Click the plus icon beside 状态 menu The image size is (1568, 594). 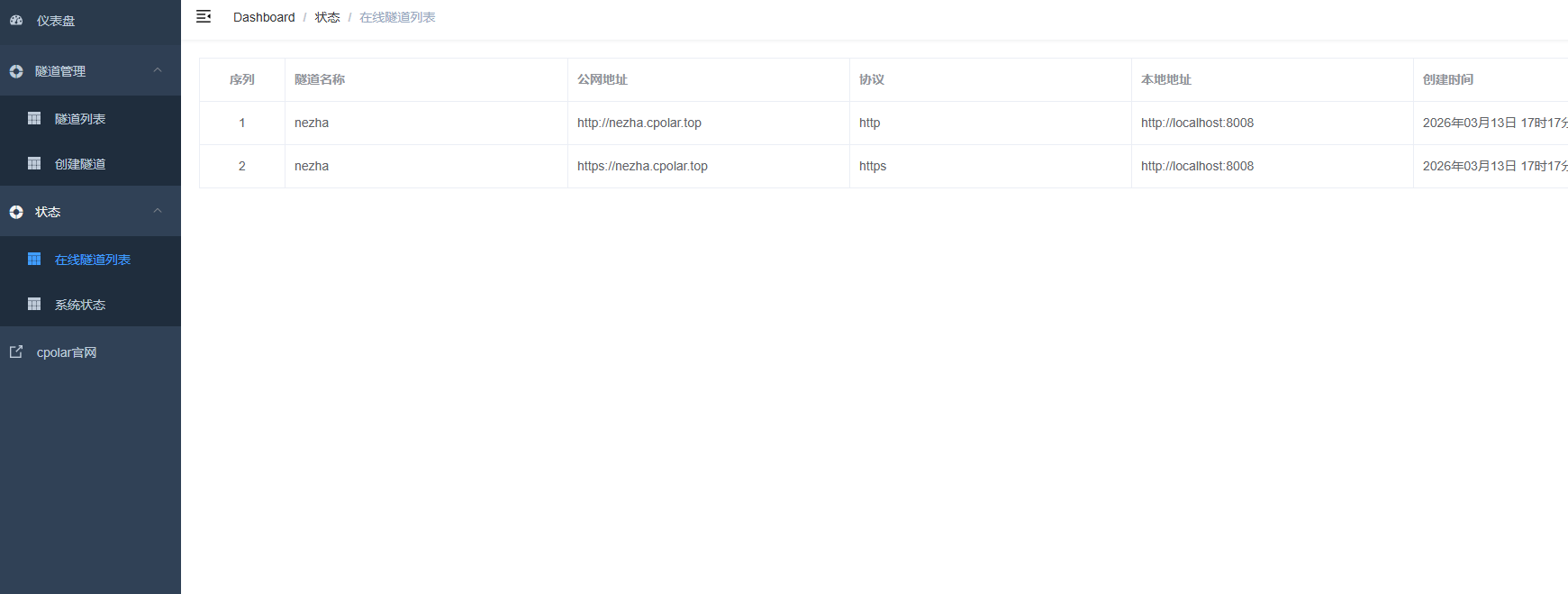coord(16,212)
